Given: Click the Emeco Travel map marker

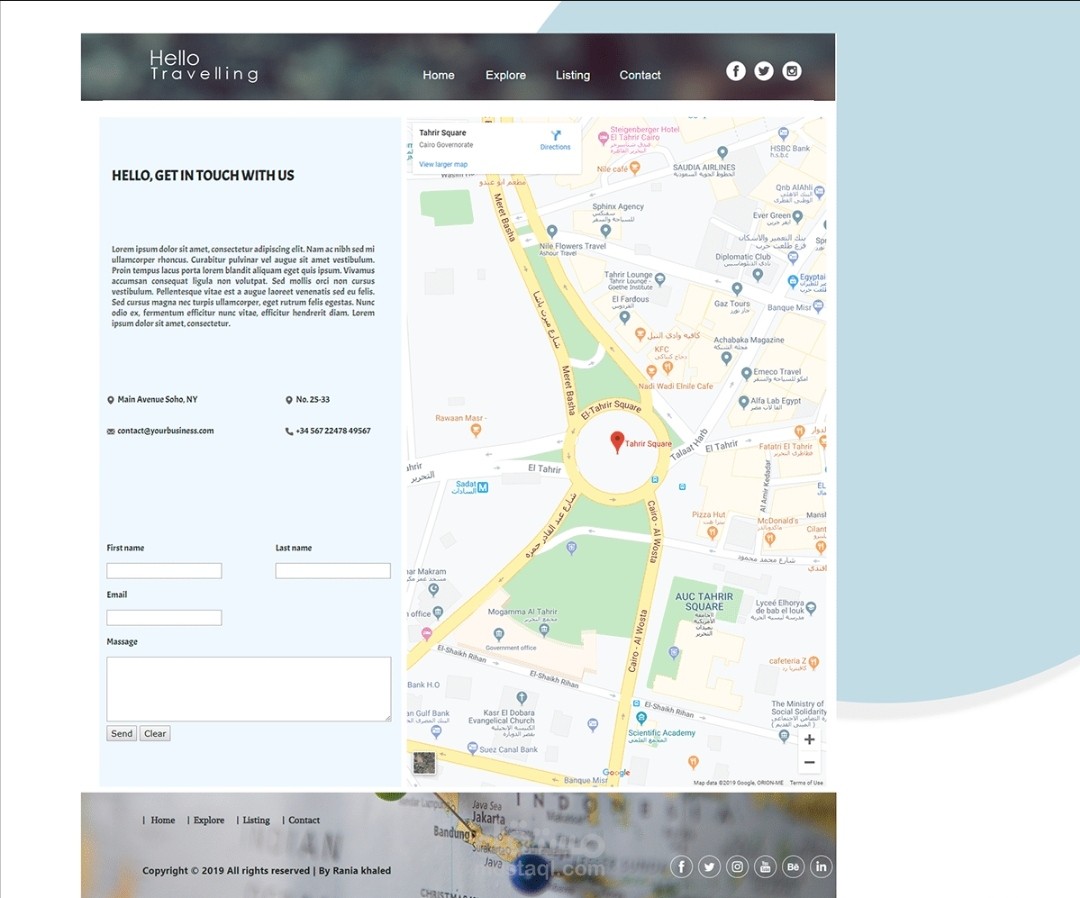Looking at the screenshot, I should pos(746,373).
